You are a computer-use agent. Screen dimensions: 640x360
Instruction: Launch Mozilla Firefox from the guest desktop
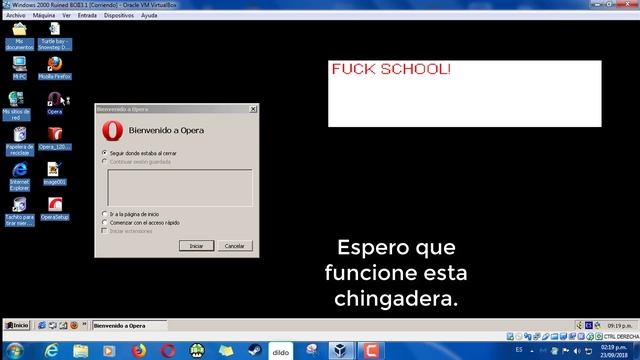(55, 68)
